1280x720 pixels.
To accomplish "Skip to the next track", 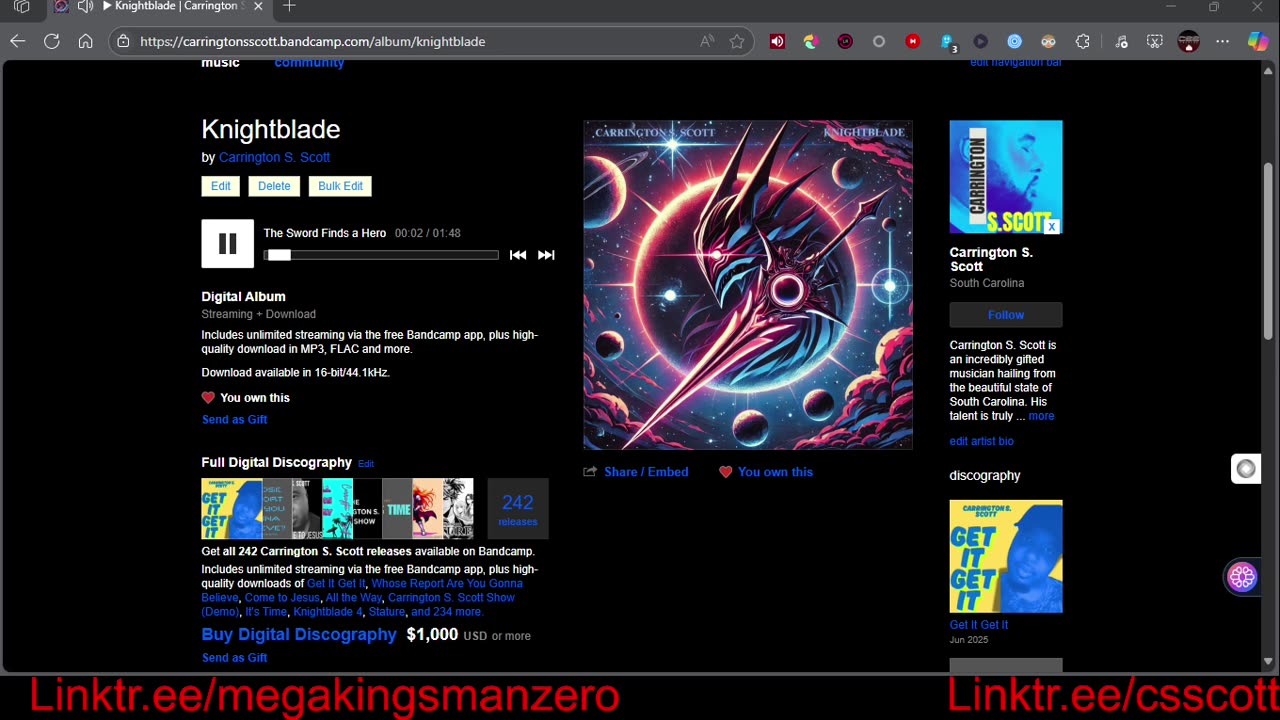I will click(546, 255).
